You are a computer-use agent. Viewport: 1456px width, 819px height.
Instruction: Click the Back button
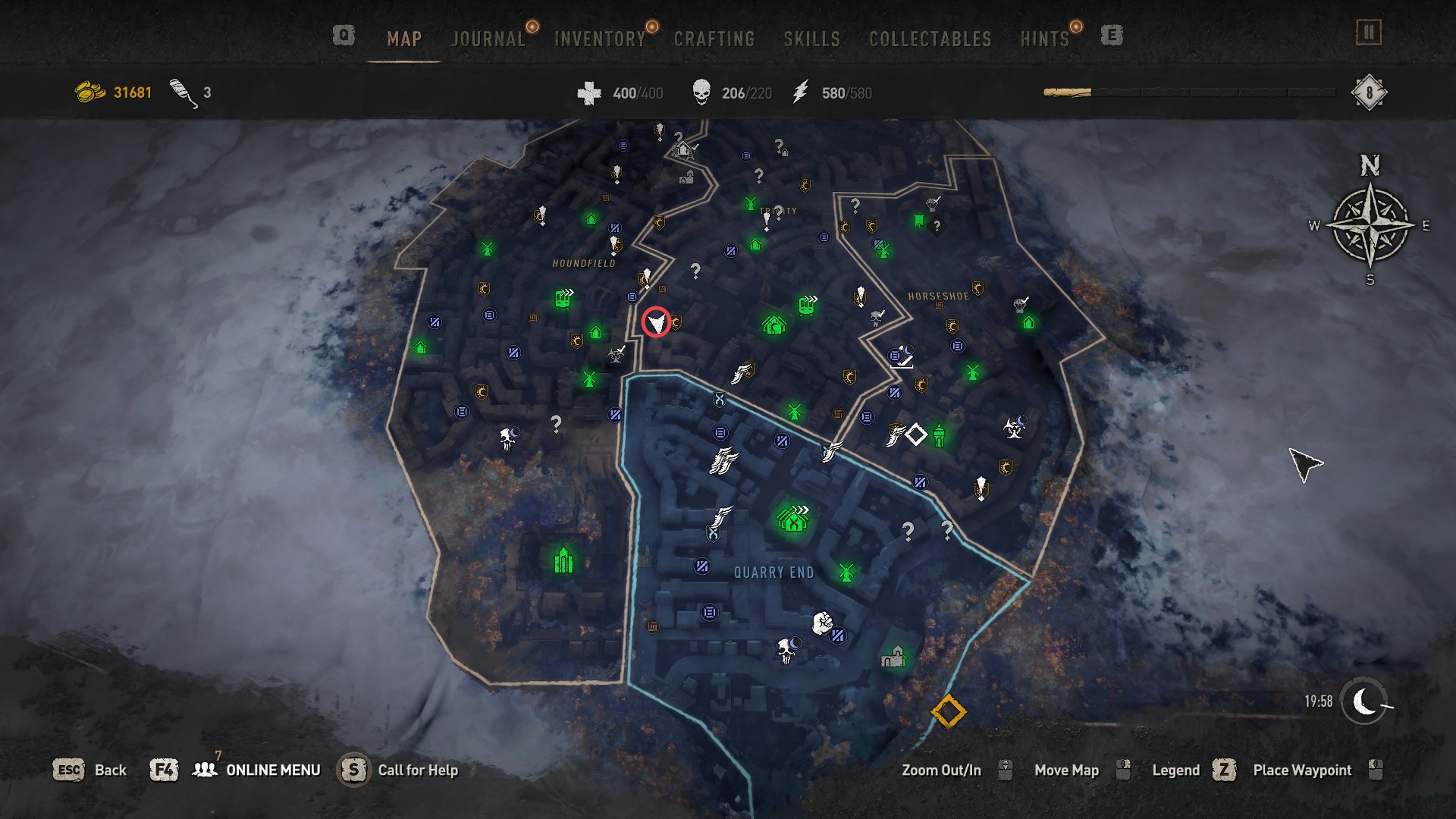(x=89, y=770)
